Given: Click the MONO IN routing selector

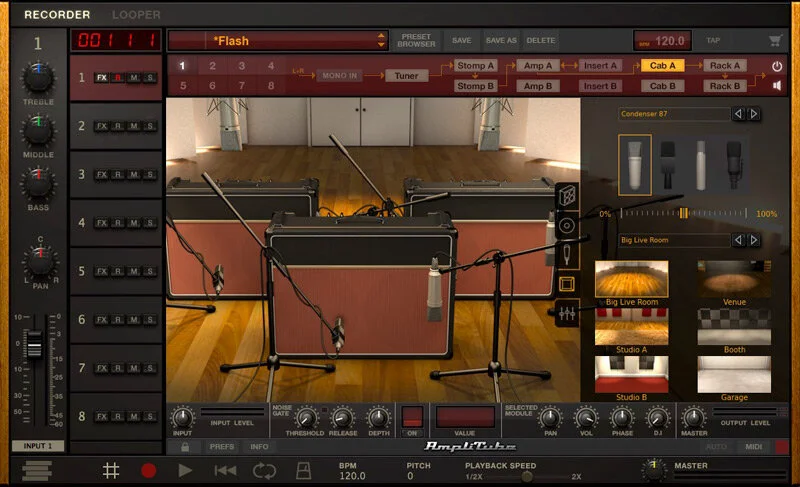Looking at the screenshot, I should [339, 75].
